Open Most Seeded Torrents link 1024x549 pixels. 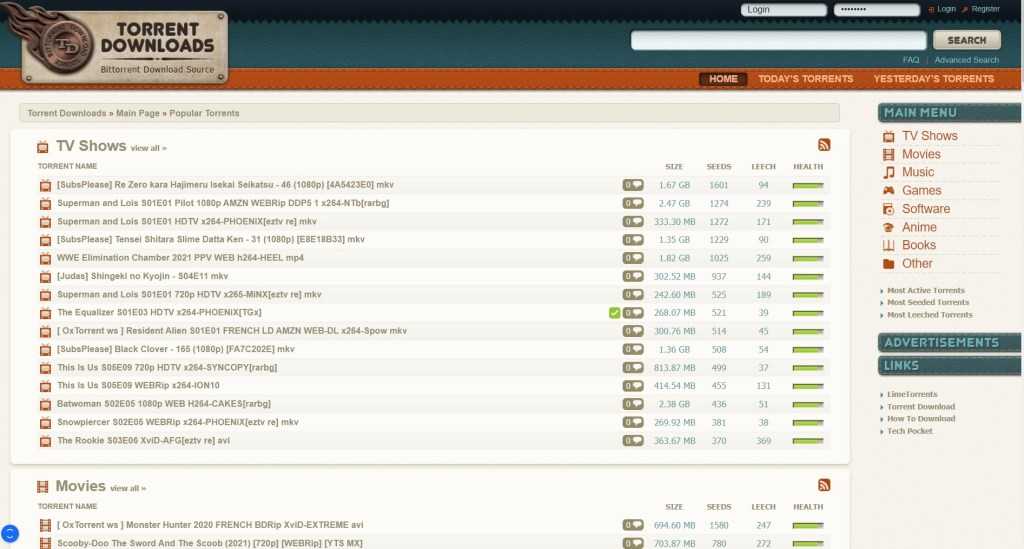pos(927,302)
